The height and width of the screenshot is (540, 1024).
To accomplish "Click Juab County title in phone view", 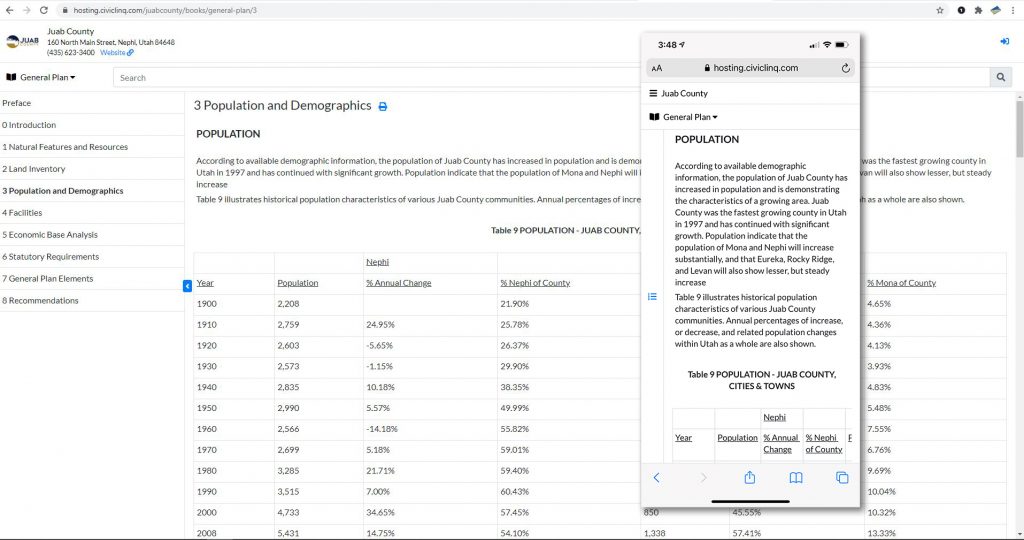I will 684,93.
